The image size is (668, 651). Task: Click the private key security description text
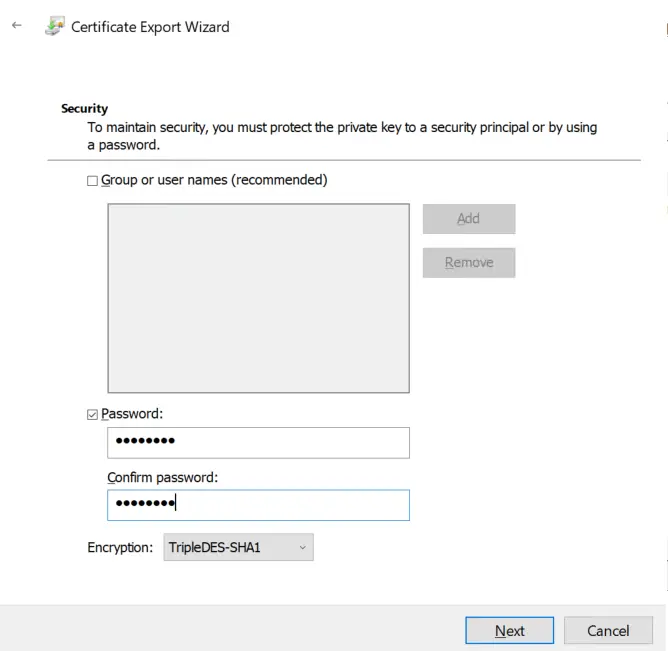[x=340, y=136]
